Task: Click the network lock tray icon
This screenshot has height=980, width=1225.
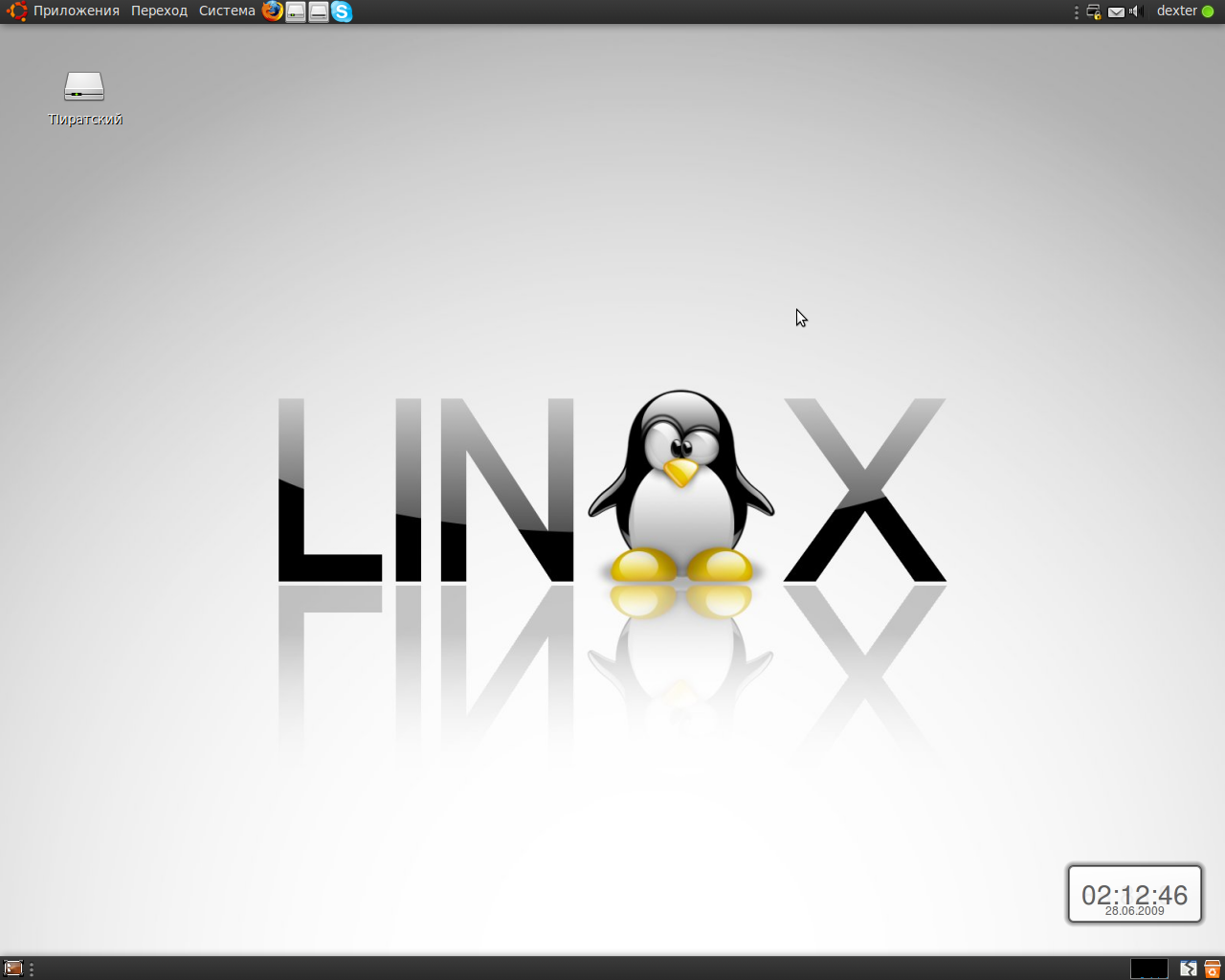Action: pos(1094,11)
